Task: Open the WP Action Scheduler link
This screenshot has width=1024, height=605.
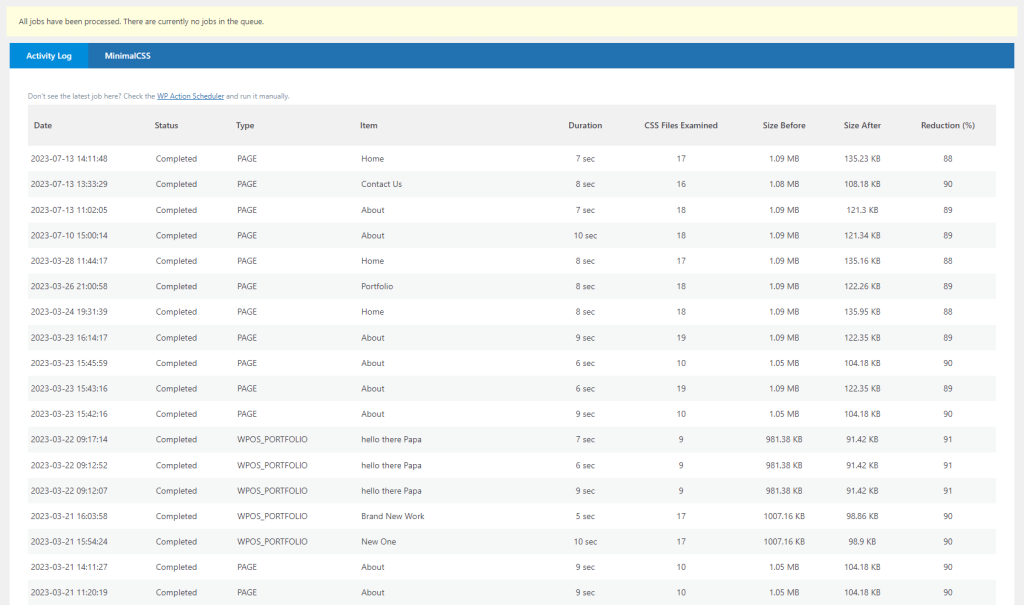Action: 190,96
